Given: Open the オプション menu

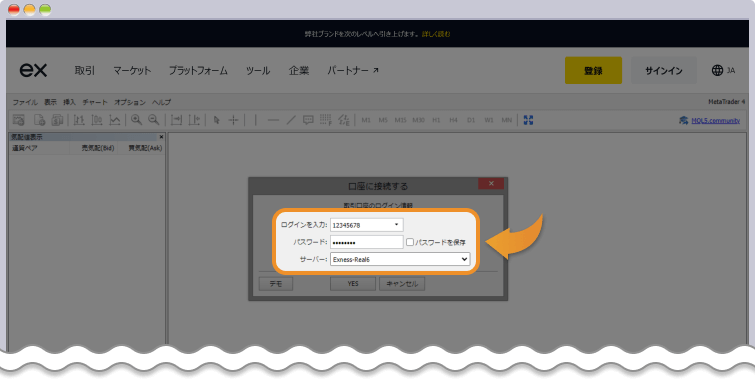Looking at the screenshot, I should 130,102.
